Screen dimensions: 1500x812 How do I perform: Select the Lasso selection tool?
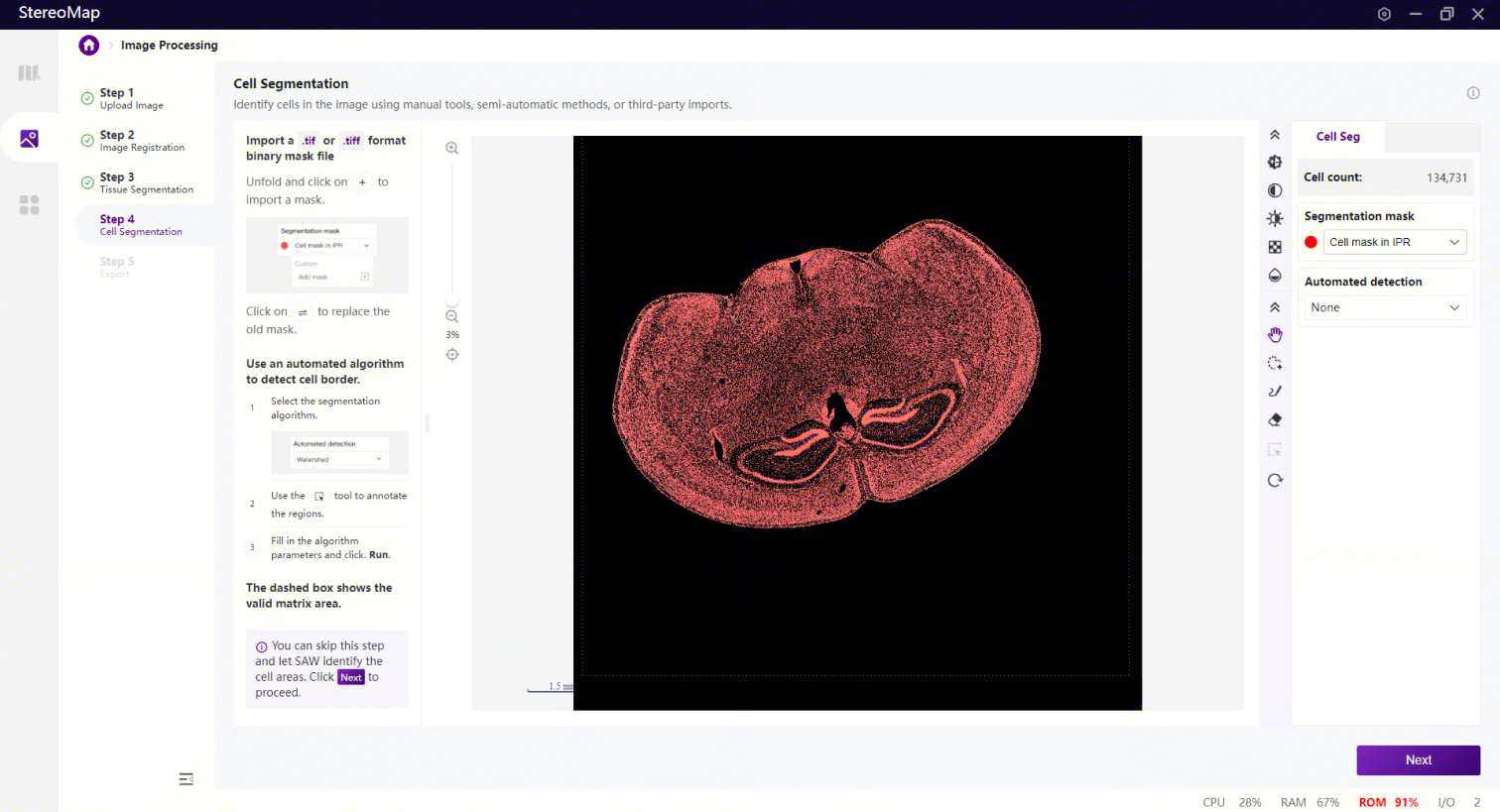[1275, 364]
